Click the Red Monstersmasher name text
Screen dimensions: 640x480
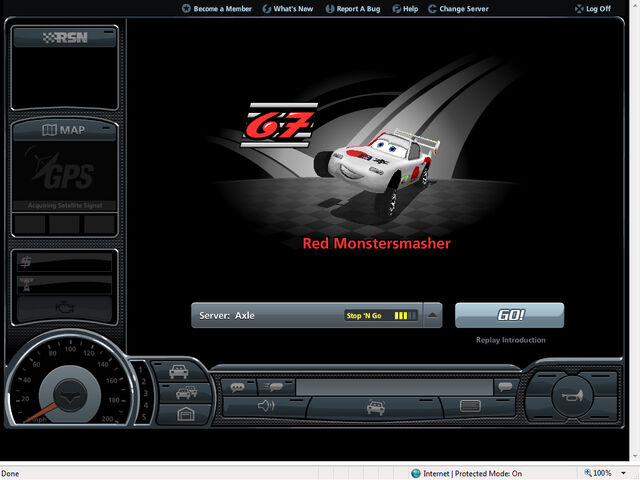click(x=376, y=243)
